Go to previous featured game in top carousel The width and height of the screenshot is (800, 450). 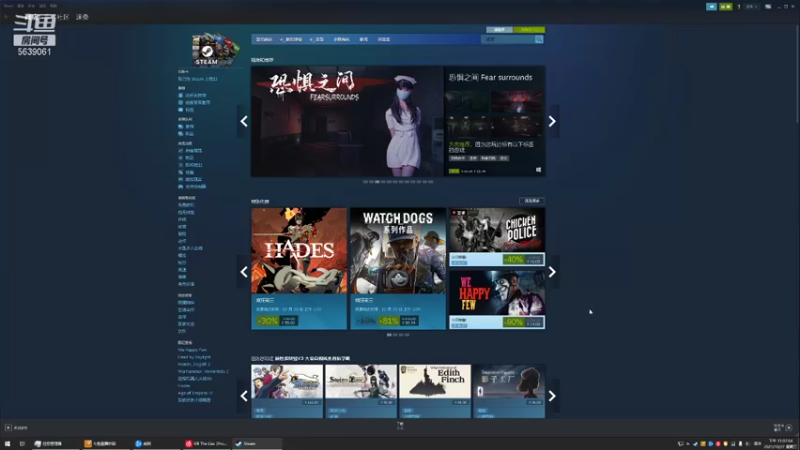[x=244, y=121]
